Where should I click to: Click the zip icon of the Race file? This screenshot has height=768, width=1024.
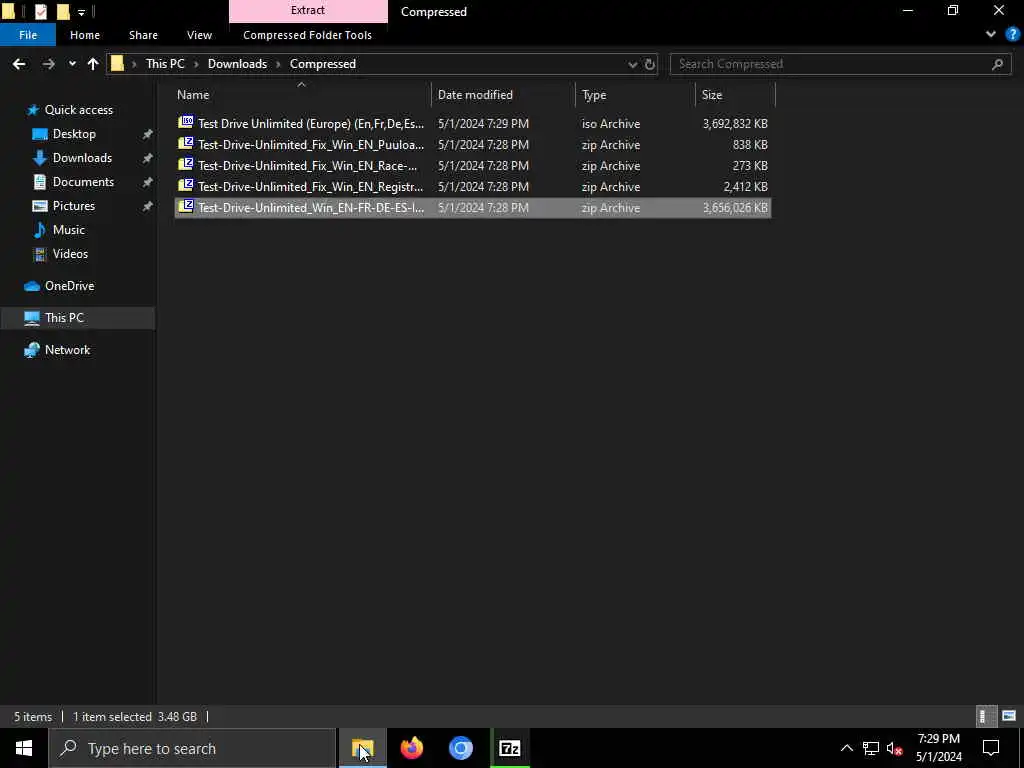[x=186, y=165]
